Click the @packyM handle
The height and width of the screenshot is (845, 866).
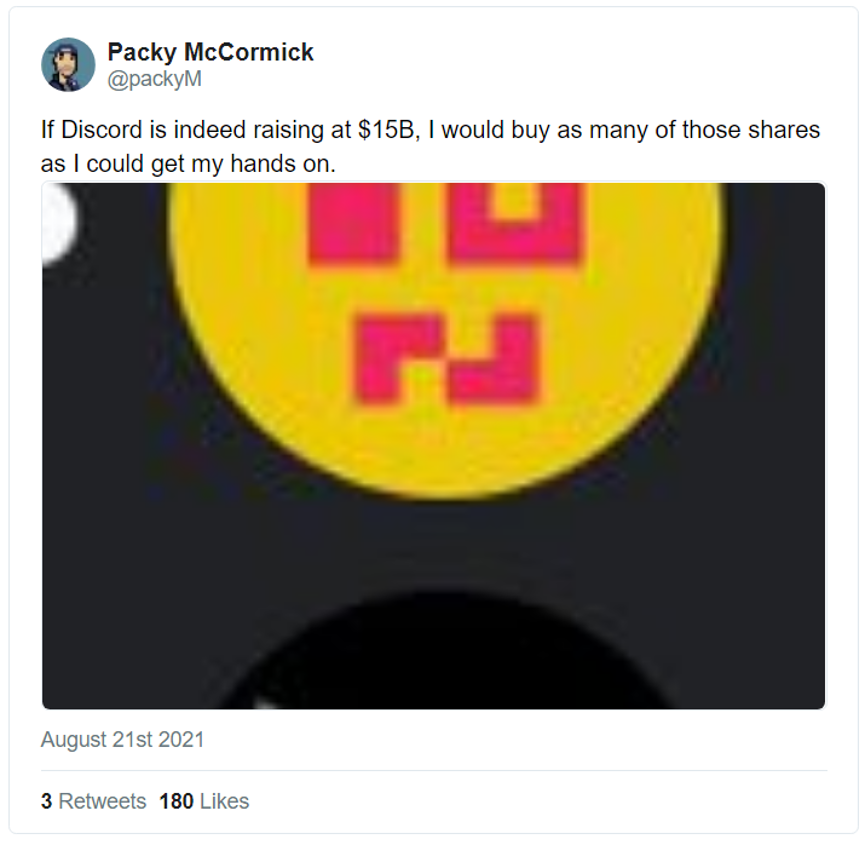point(155,80)
